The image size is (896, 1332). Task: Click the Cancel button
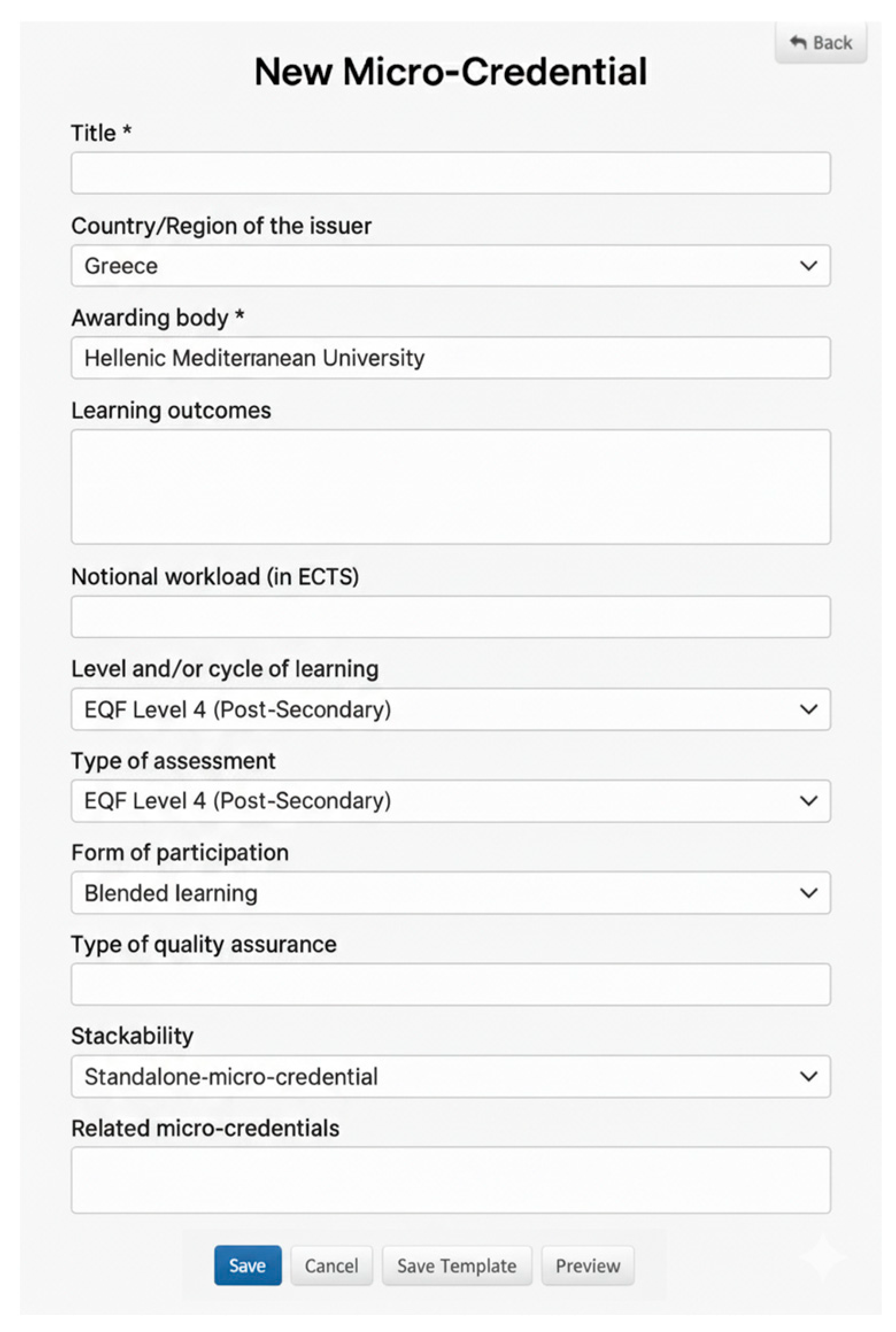coord(331,1265)
